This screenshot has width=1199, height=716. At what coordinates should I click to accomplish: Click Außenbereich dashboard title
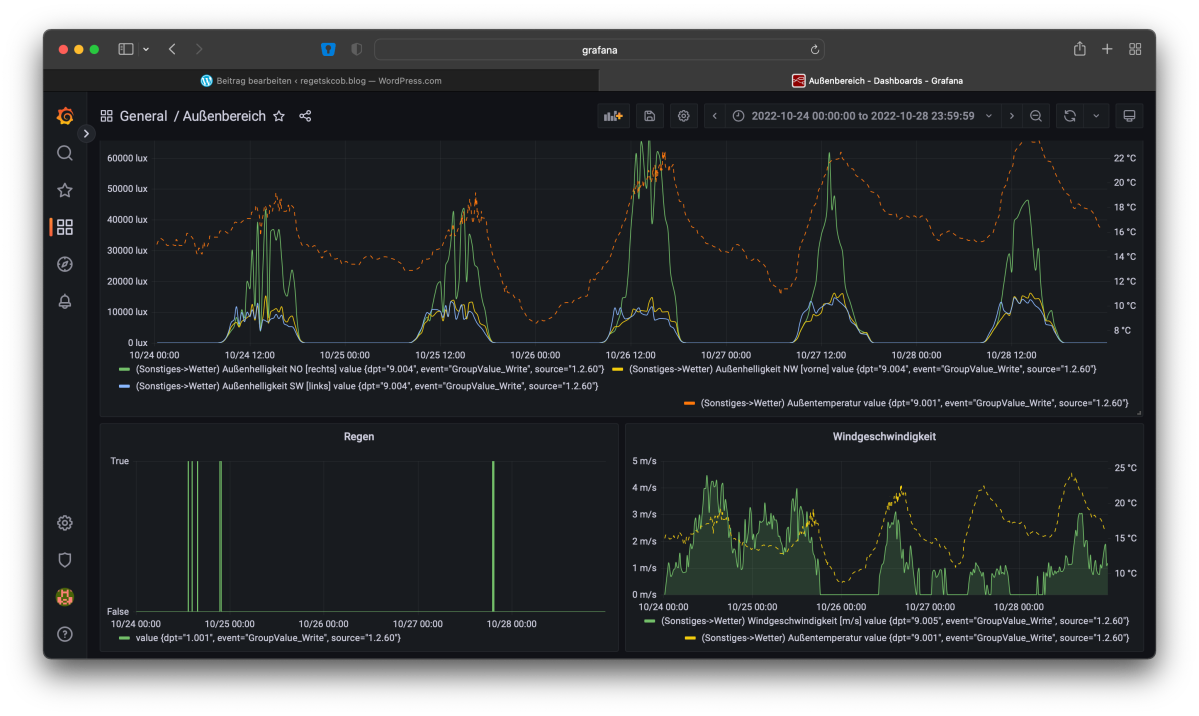pyautogui.click(x=224, y=116)
